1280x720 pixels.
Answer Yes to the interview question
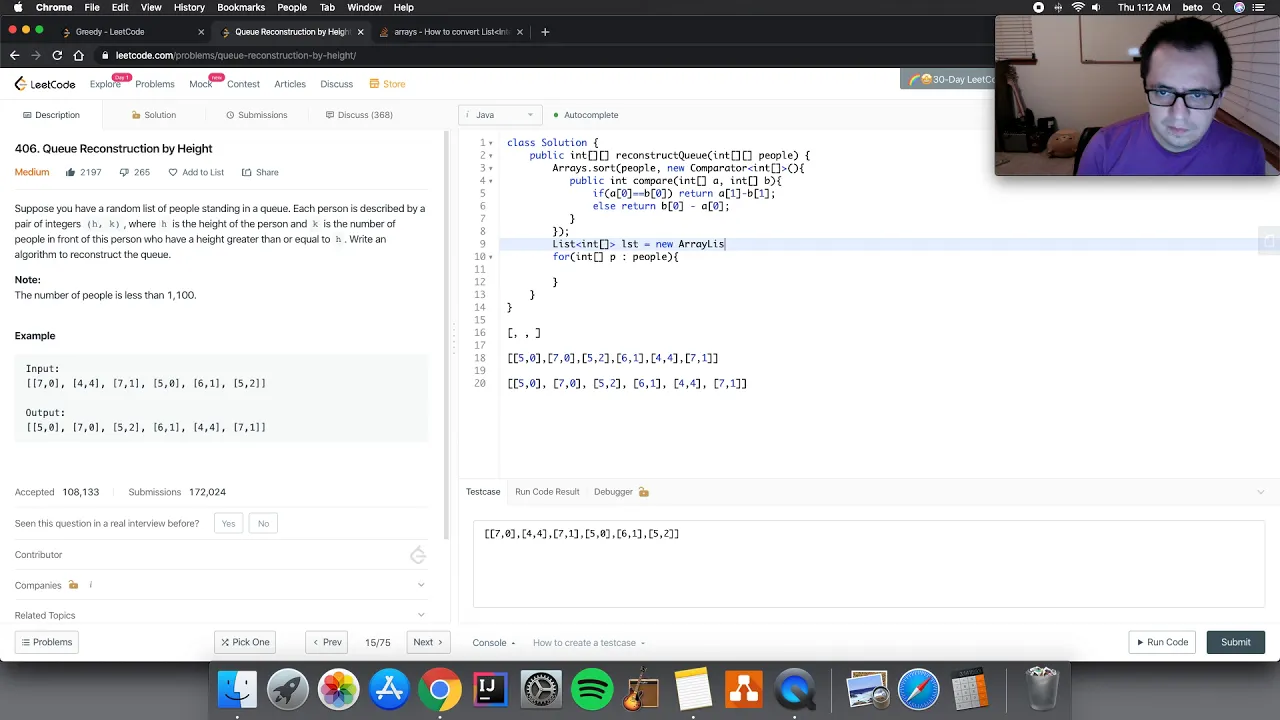point(229,523)
